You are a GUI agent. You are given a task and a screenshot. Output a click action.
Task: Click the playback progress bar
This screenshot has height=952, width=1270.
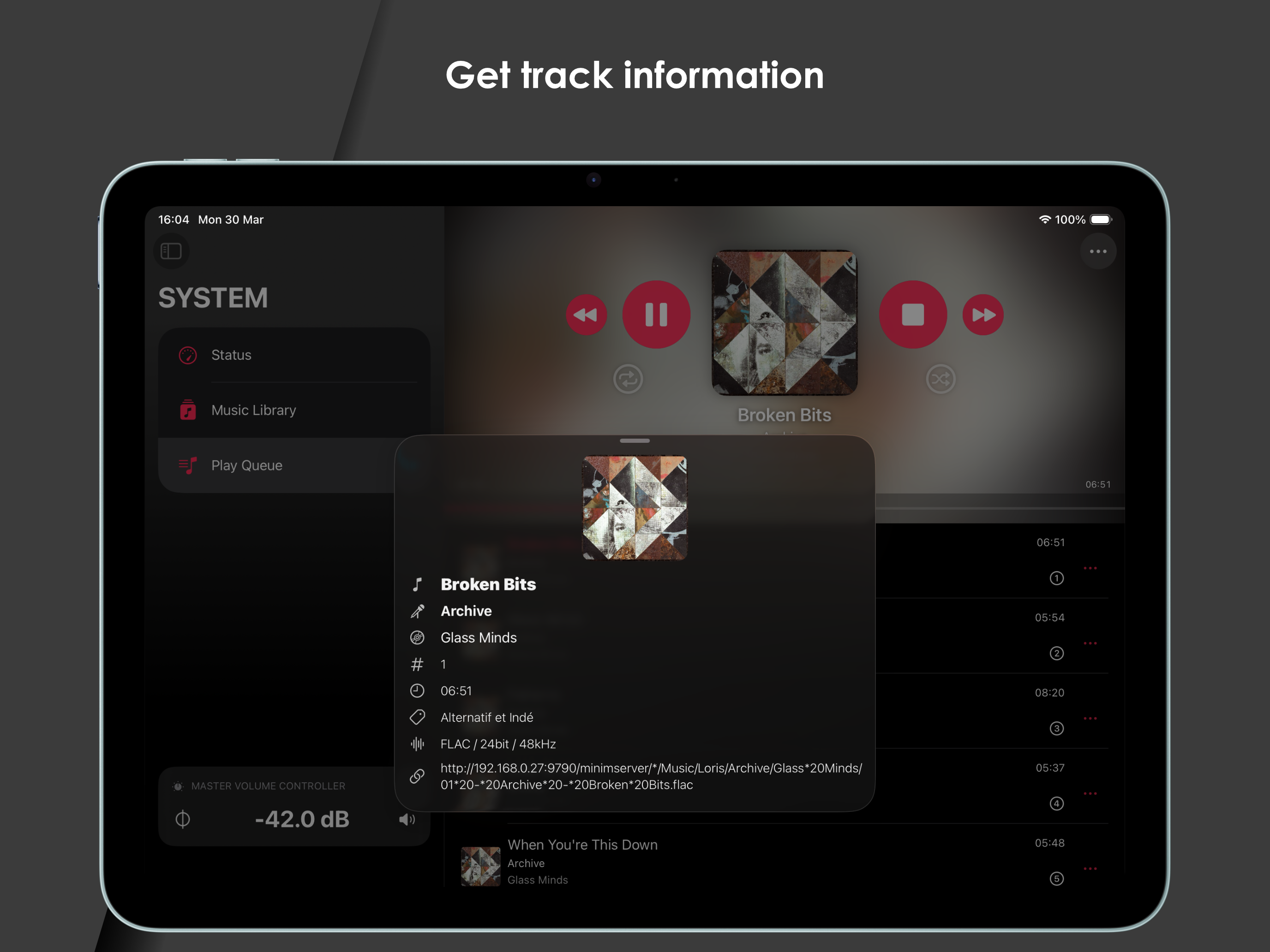(999, 508)
